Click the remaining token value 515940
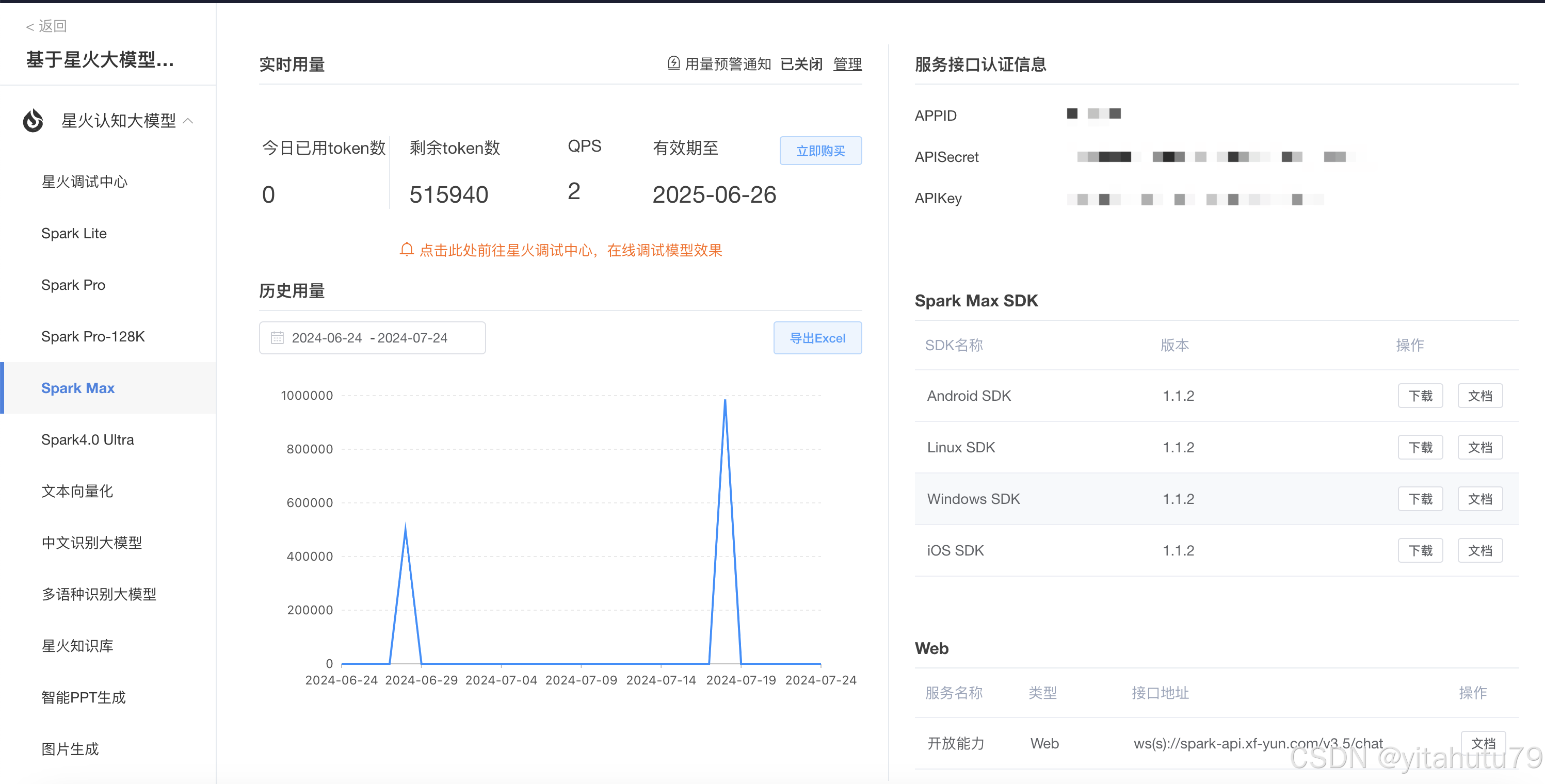Image resolution: width=1545 pixels, height=784 pixels. 448,194
